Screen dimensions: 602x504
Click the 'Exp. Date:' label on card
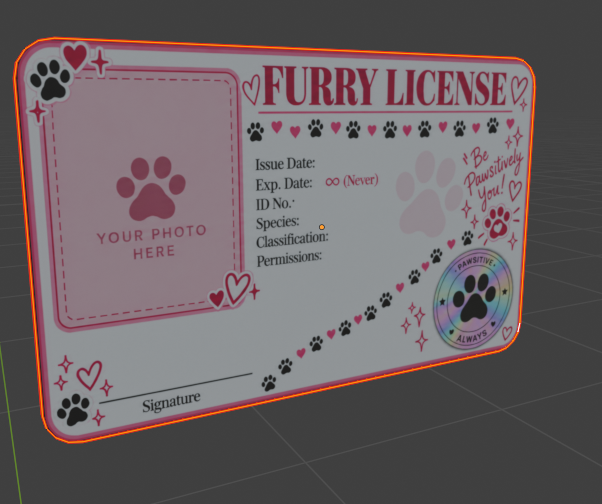tap(284, 184)
